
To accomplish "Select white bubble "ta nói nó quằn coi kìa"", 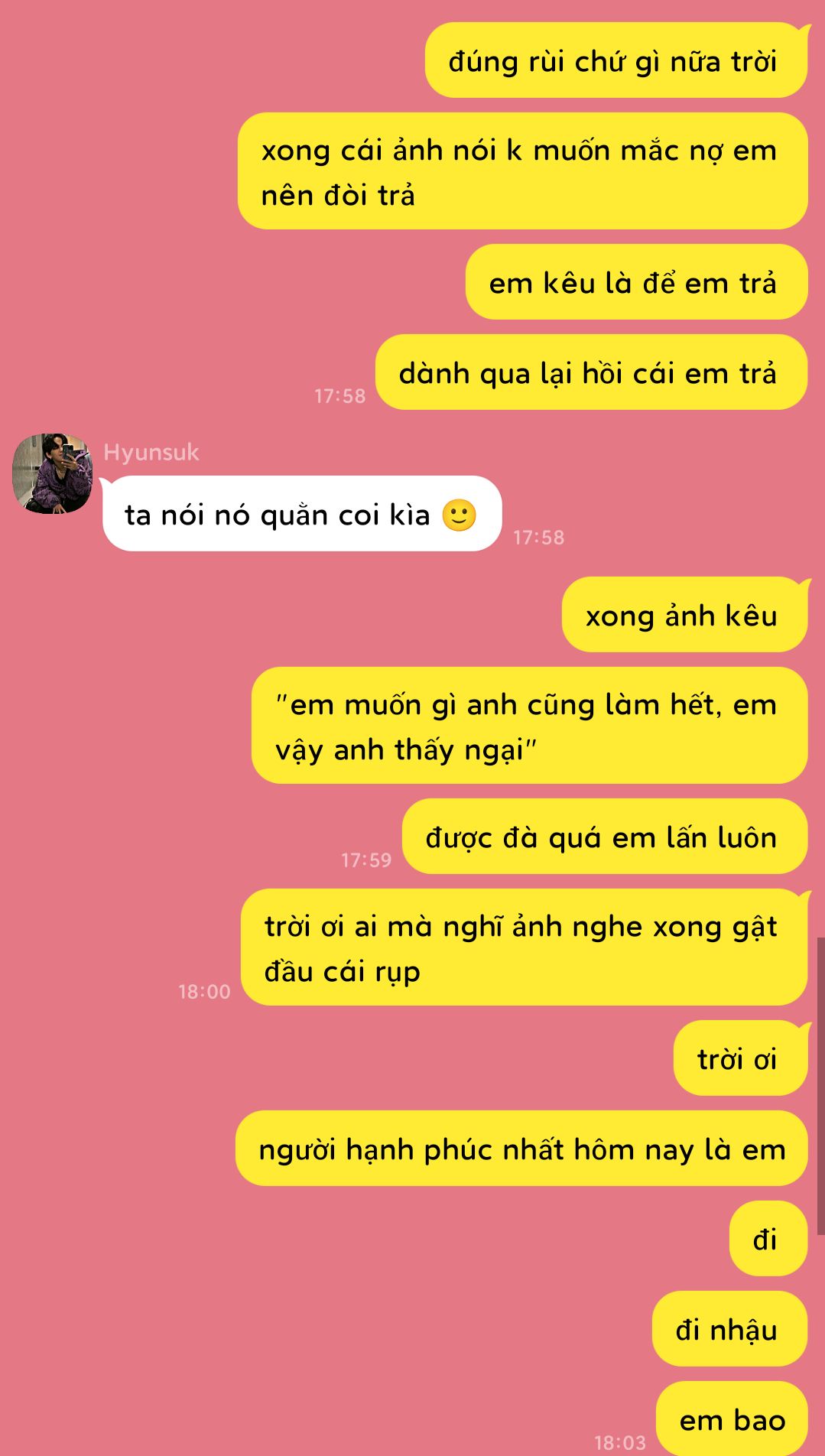I will [302, 514].
